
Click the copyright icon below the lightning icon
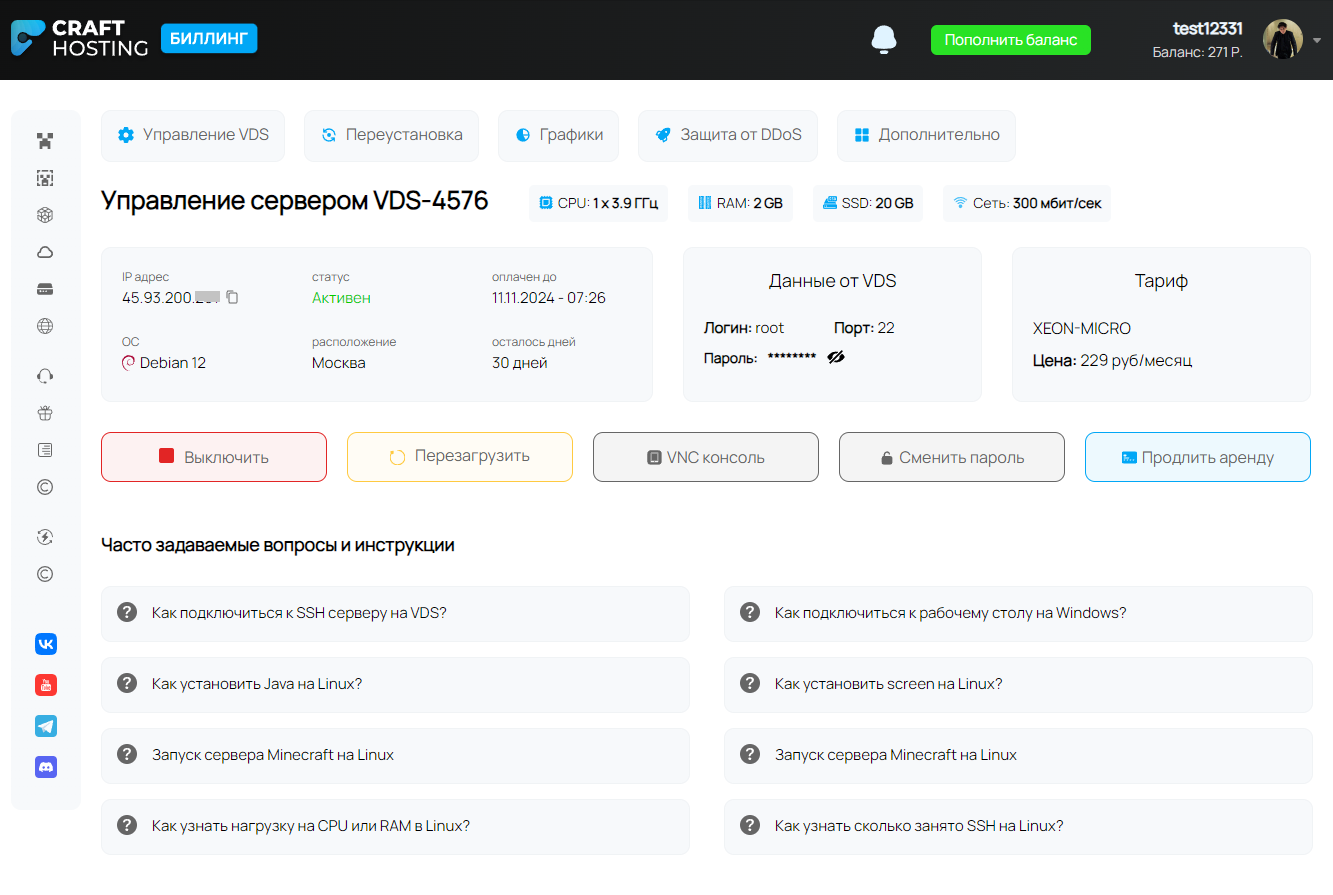[x=45, y=574]
